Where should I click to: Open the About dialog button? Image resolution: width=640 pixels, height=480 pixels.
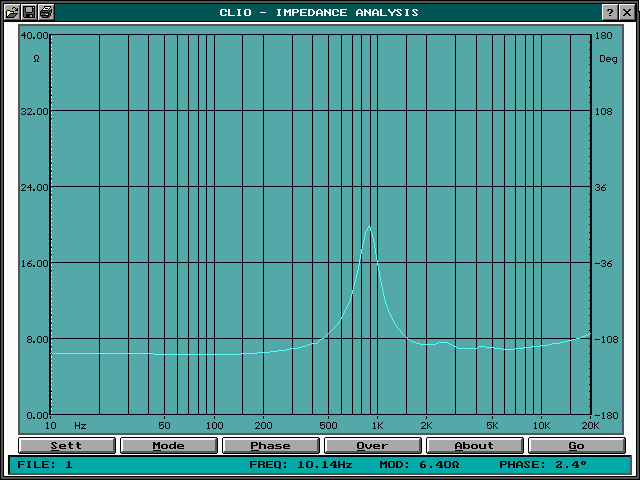[475, 445]
